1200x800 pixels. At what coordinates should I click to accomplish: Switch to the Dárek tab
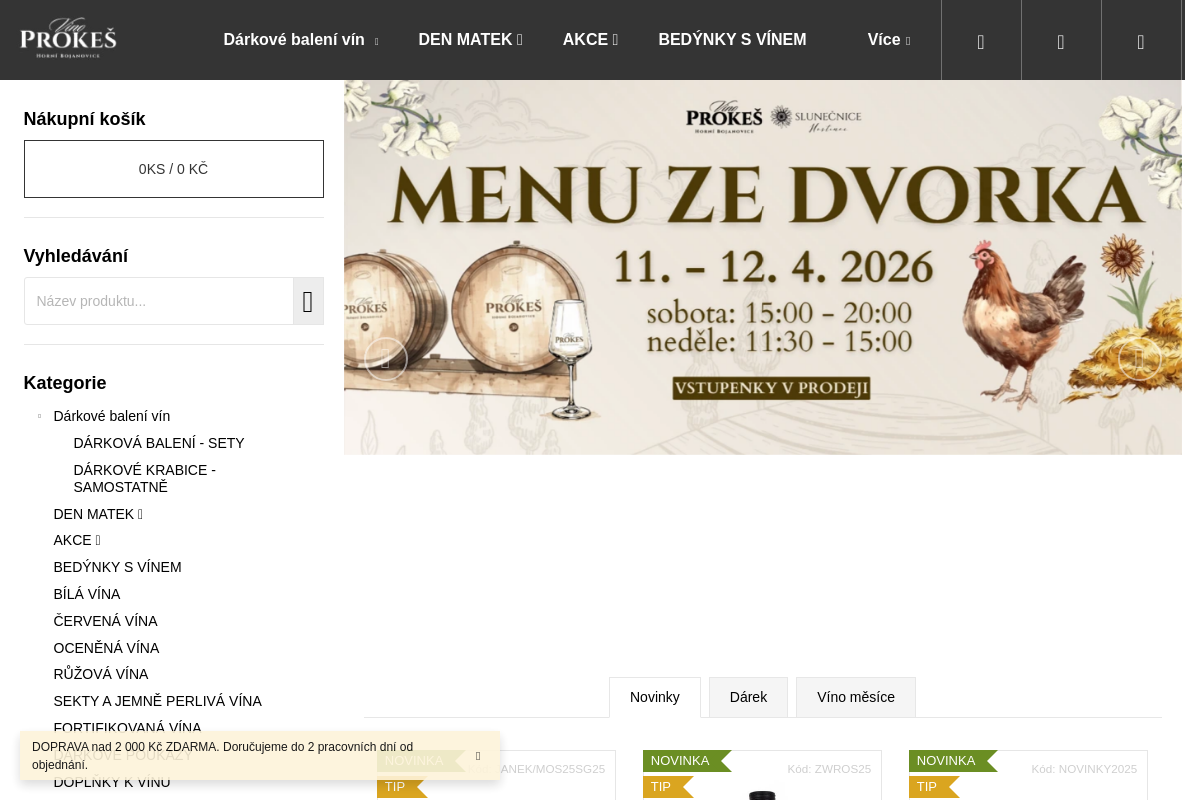(748, 697)
